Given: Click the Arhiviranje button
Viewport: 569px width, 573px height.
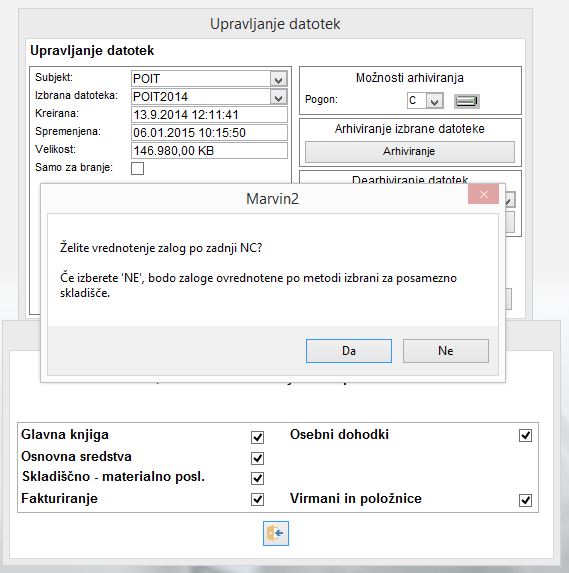Looking at the screenshot, I should [410, 151].
